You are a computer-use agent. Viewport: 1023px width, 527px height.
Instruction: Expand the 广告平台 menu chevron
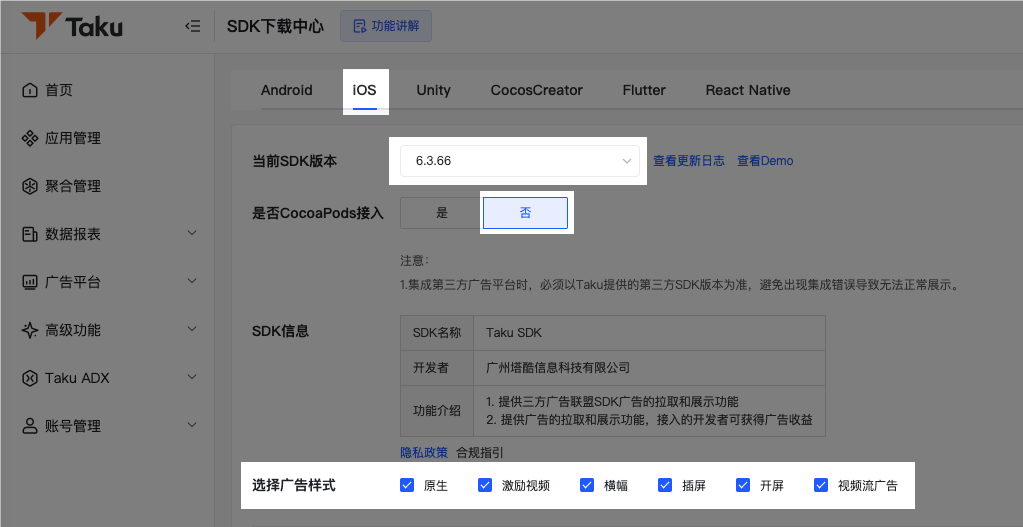point(192,281)
